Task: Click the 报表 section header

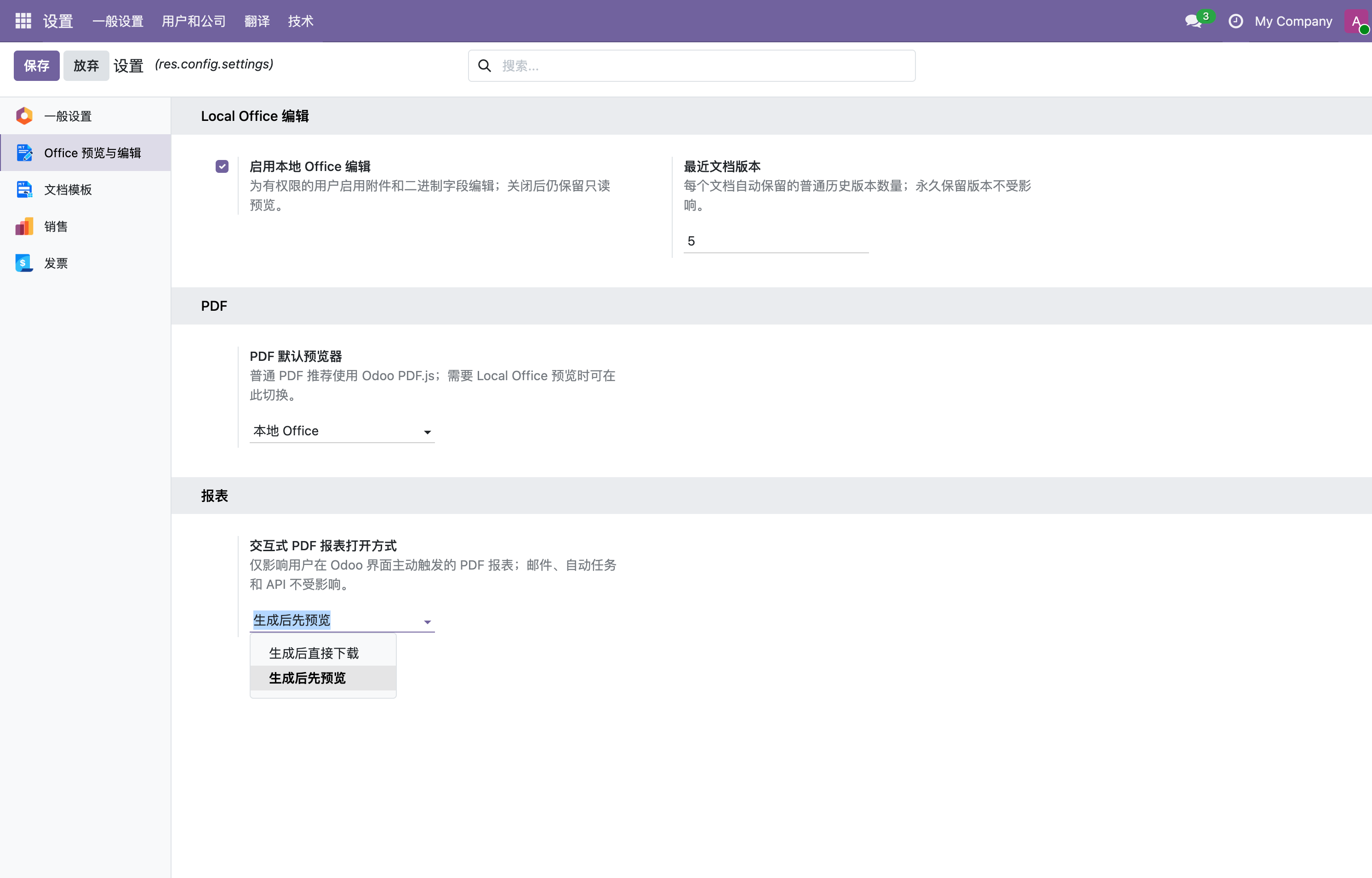Action: [x=214, y=496]
